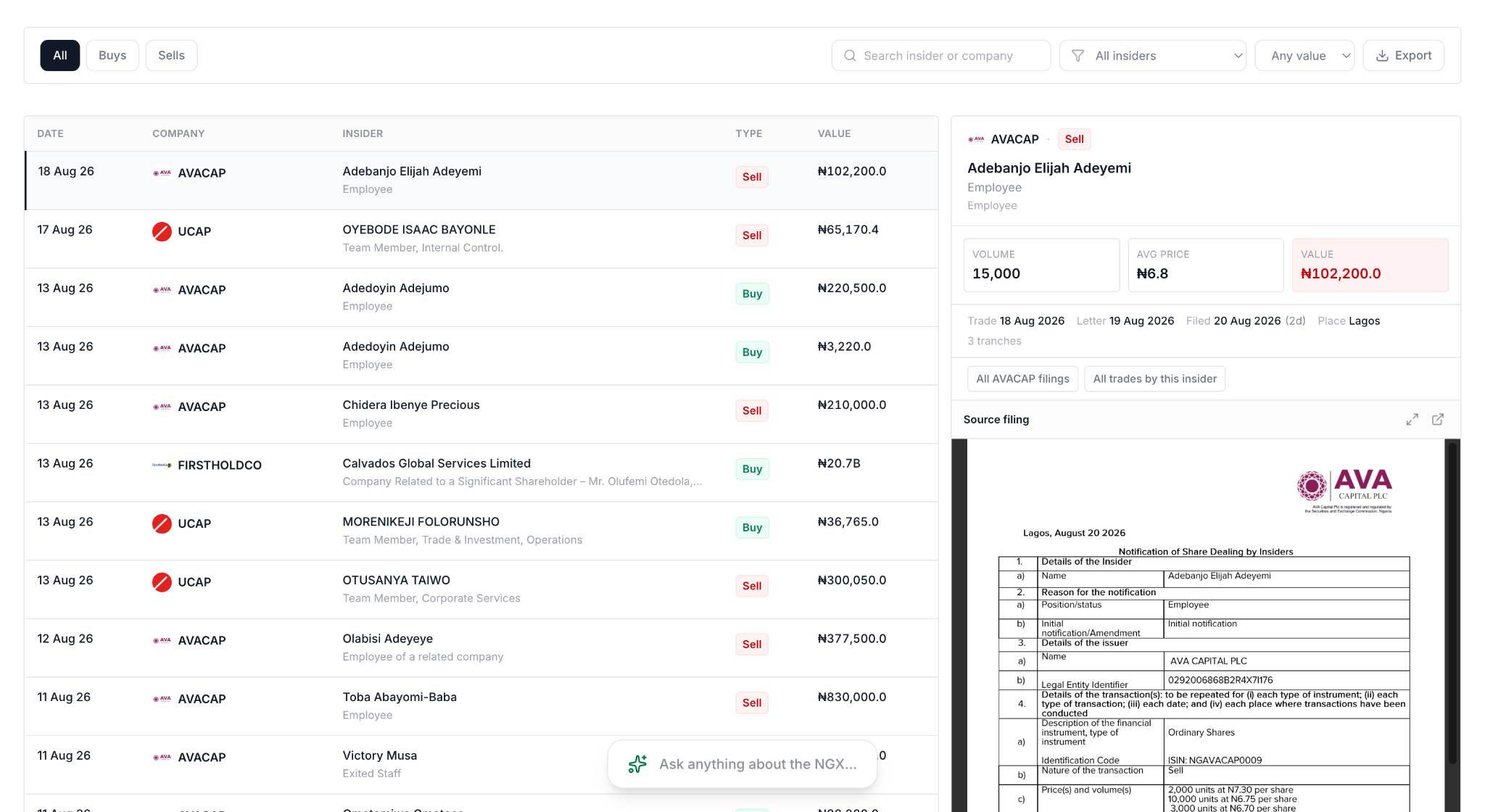Click 12 Aug 26 date cell
Screen dimensions: 1485x812
pos(65,639)
